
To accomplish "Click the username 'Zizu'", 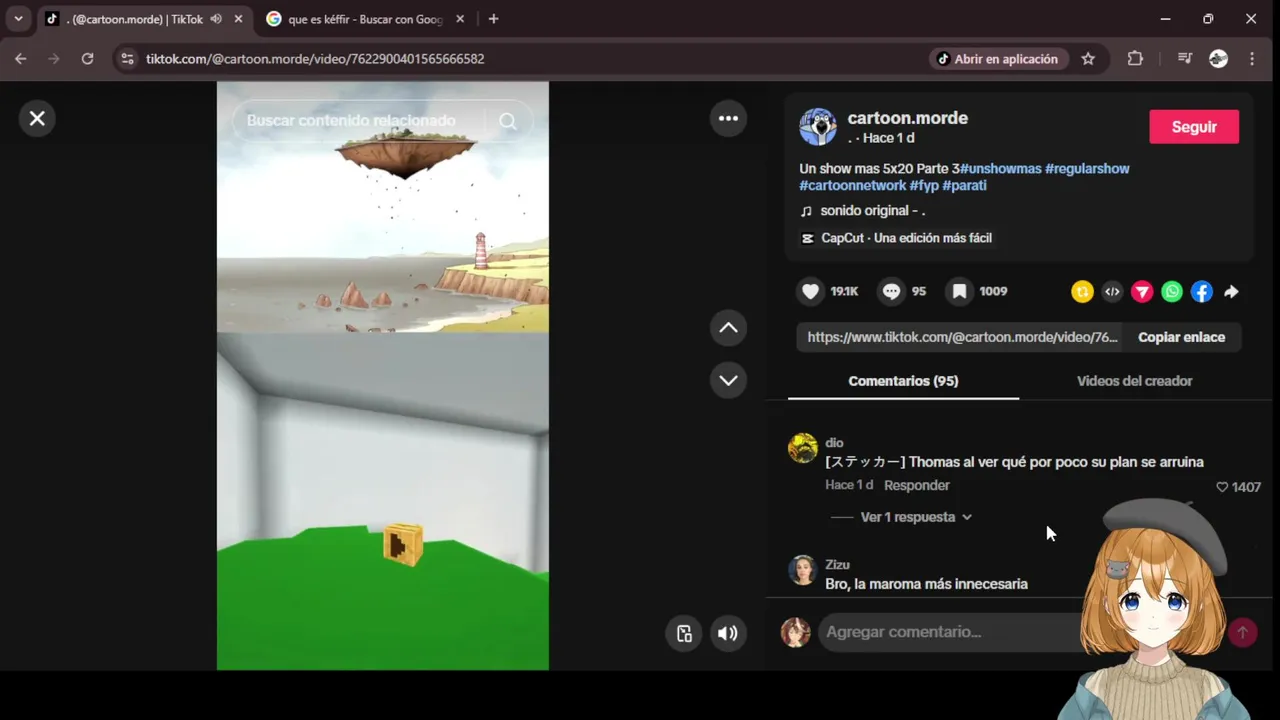I will click(x=837, y=565).
